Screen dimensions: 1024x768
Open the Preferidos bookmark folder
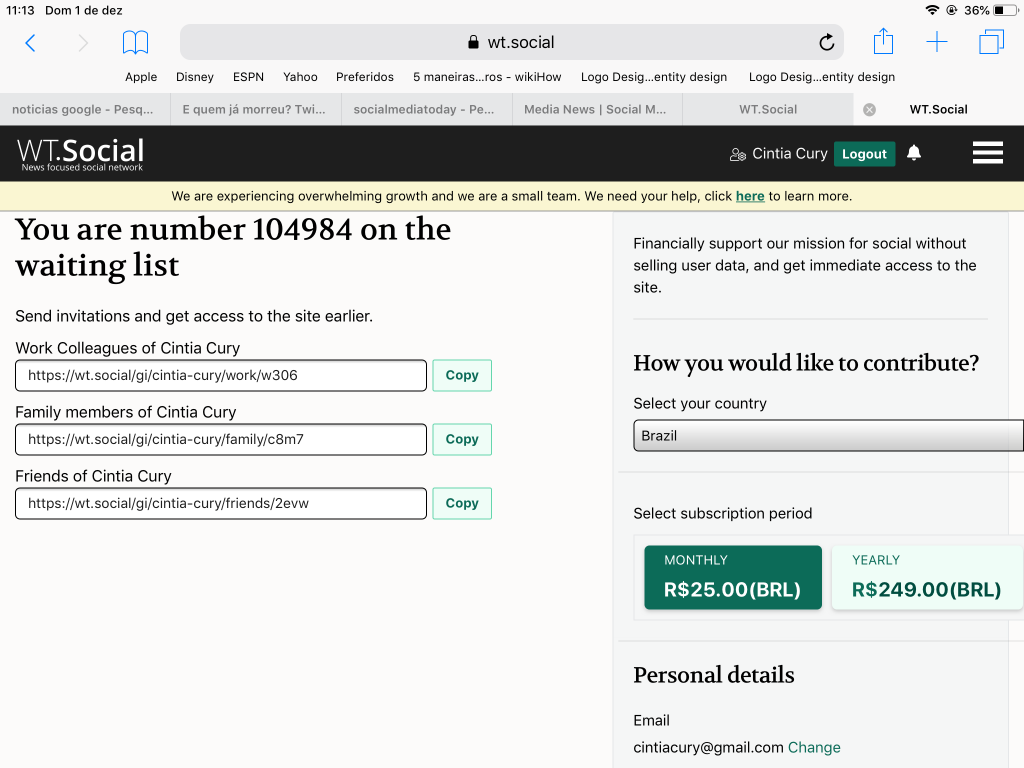coord(364,77)
